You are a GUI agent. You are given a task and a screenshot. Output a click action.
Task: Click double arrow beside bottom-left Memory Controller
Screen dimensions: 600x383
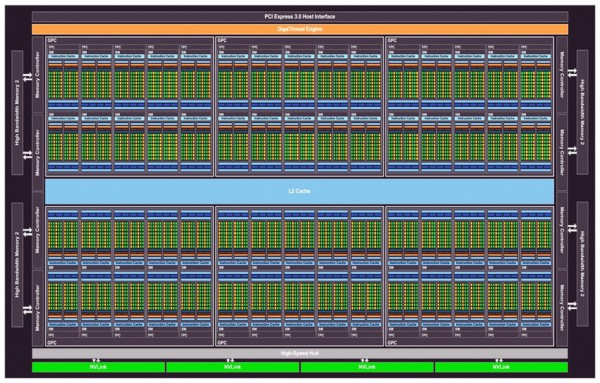click(28, 310)
